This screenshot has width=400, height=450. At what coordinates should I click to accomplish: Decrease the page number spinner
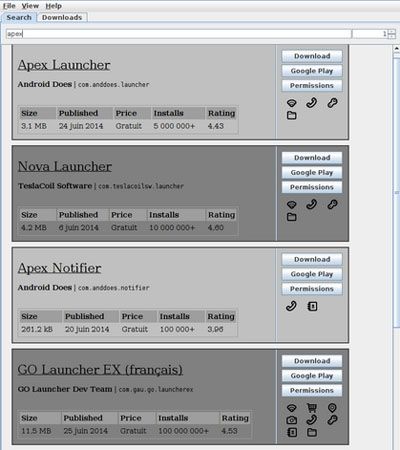click(392, 36)
